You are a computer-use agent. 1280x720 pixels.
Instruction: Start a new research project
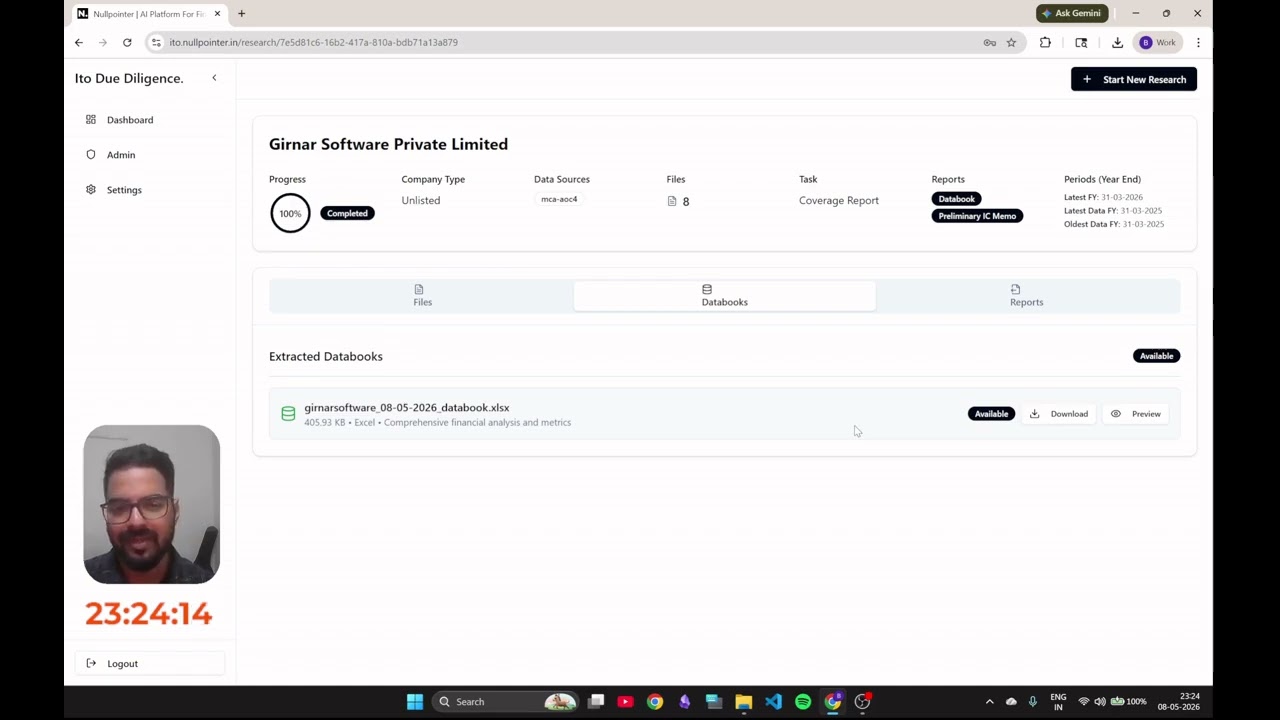[x=1134, y=79]
